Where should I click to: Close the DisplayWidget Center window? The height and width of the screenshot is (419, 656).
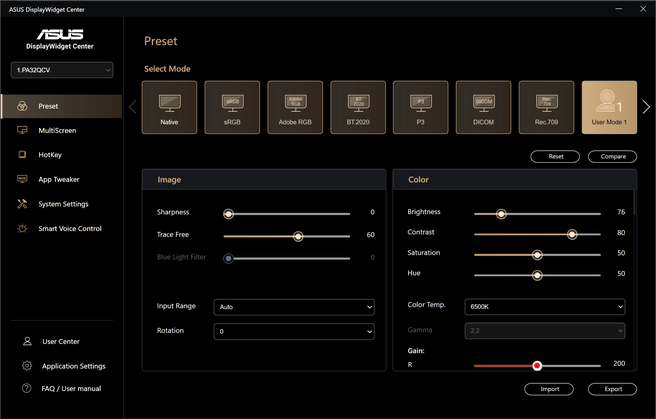click(643, 9)
